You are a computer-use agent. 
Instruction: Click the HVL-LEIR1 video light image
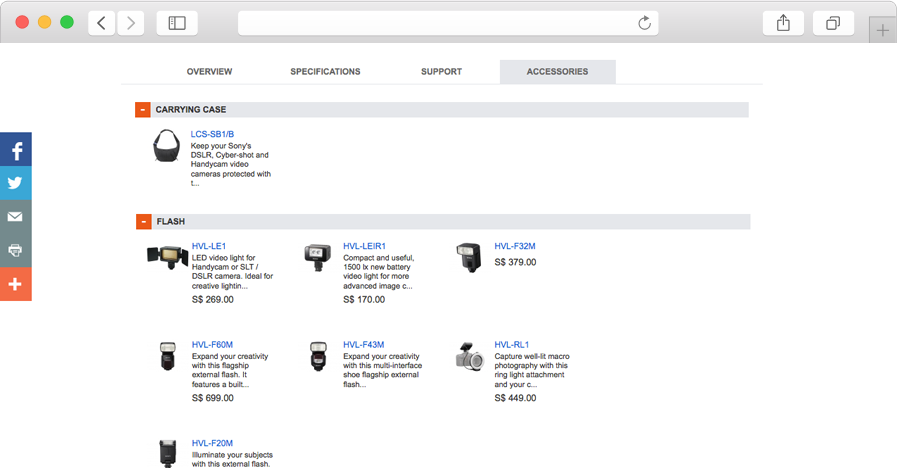317,257
